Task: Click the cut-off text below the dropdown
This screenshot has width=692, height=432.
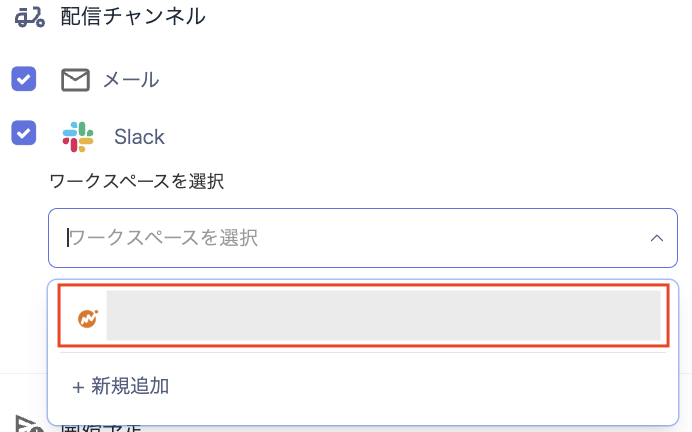Action: 100,427
